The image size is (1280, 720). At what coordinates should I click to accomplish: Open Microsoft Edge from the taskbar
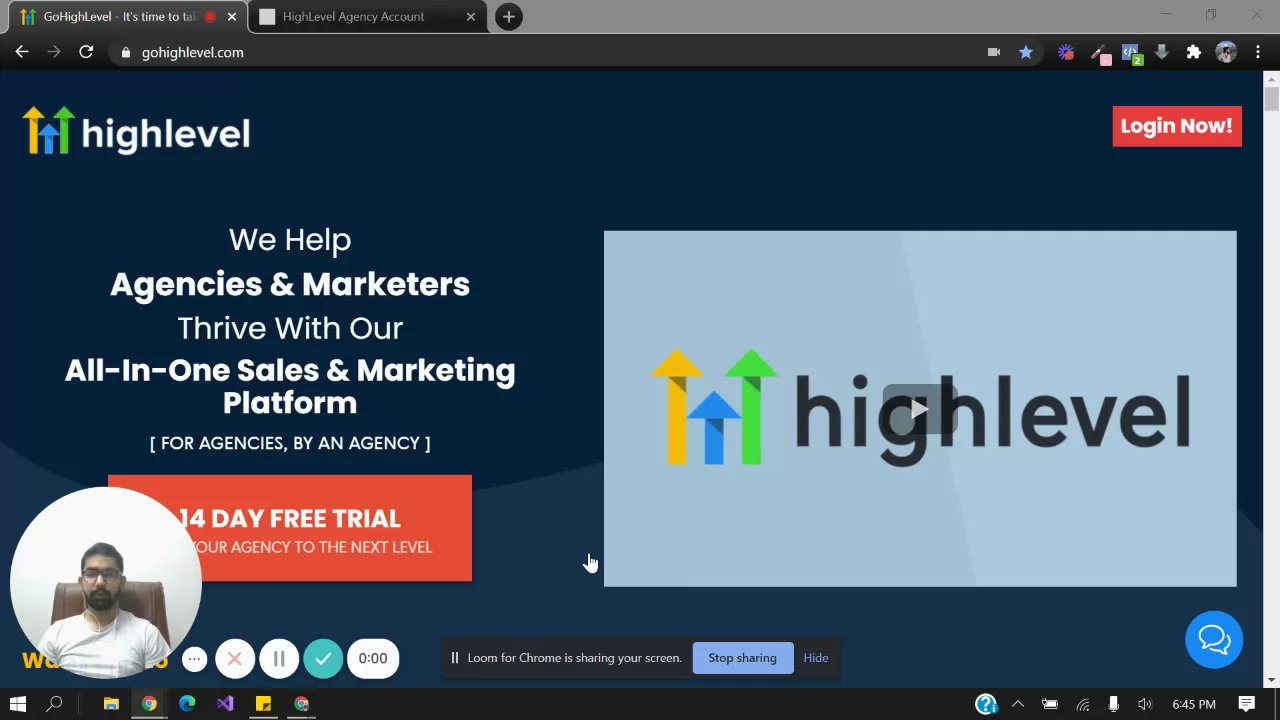[187, 704]
